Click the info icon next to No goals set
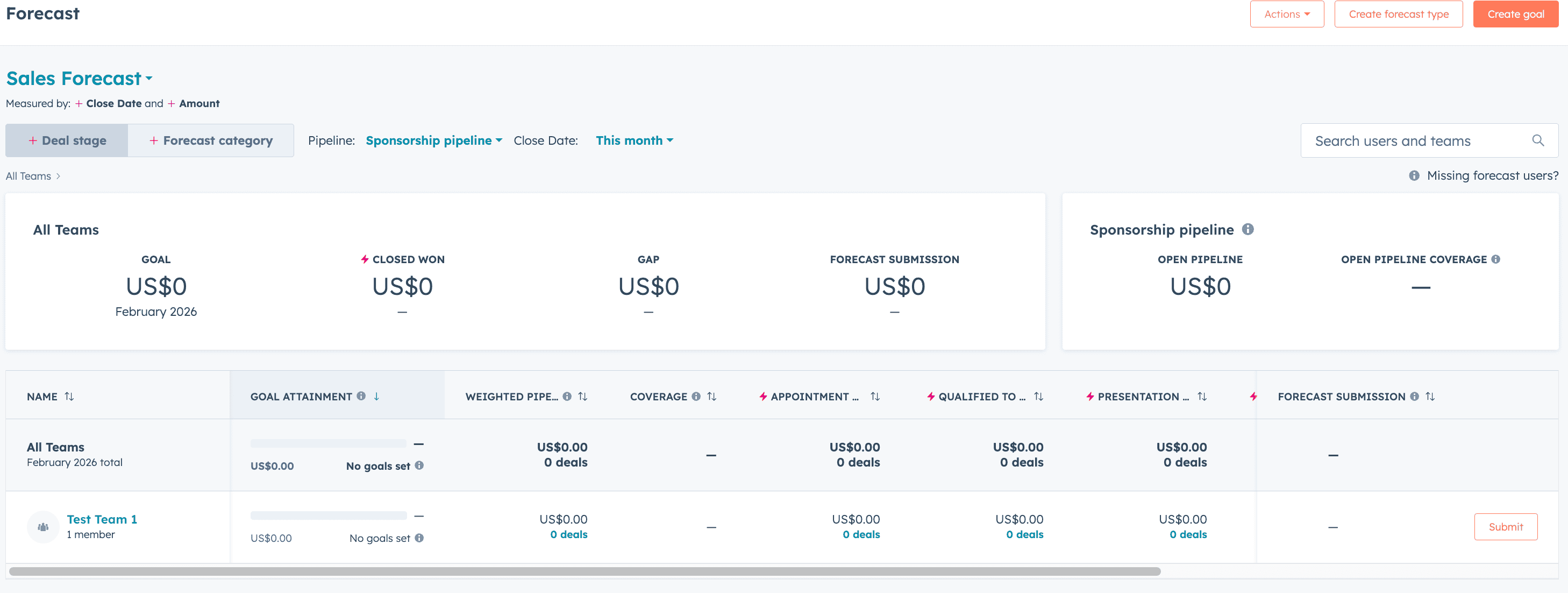This screenshot has height=593, width=1568. pos(419,466)
